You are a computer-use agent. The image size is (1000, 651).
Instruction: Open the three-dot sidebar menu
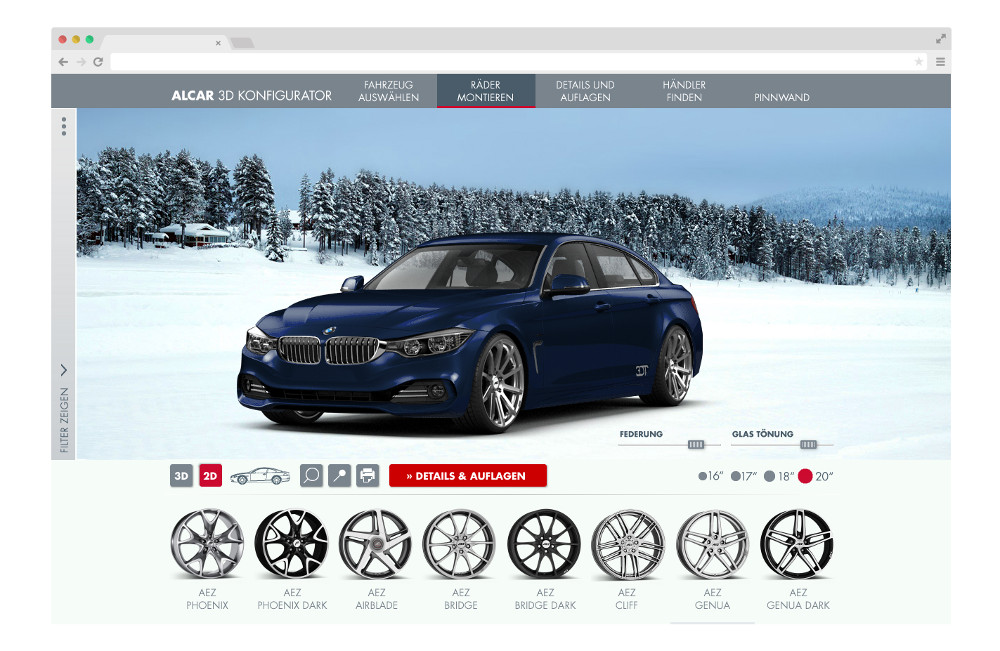pyautogui.click(x=64, y=126)
